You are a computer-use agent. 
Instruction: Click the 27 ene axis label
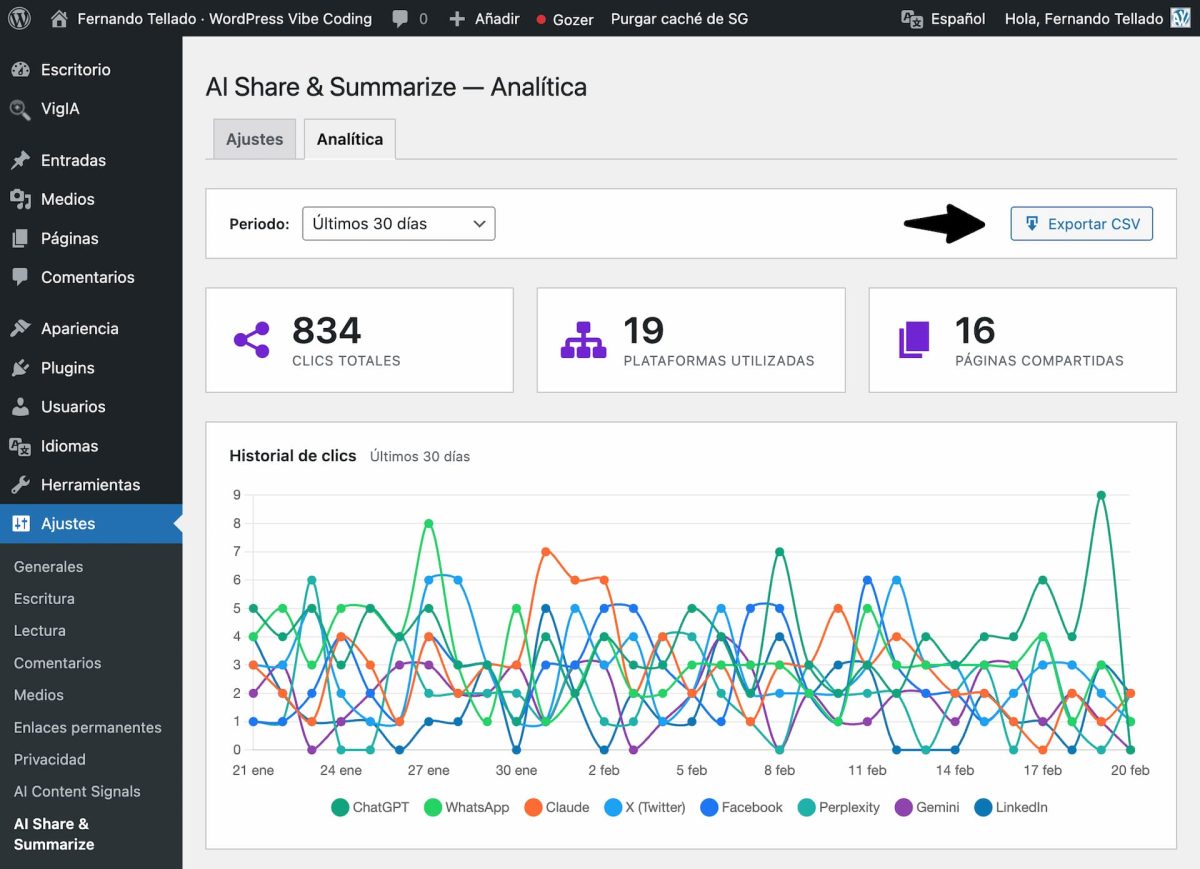click(429, 770)
